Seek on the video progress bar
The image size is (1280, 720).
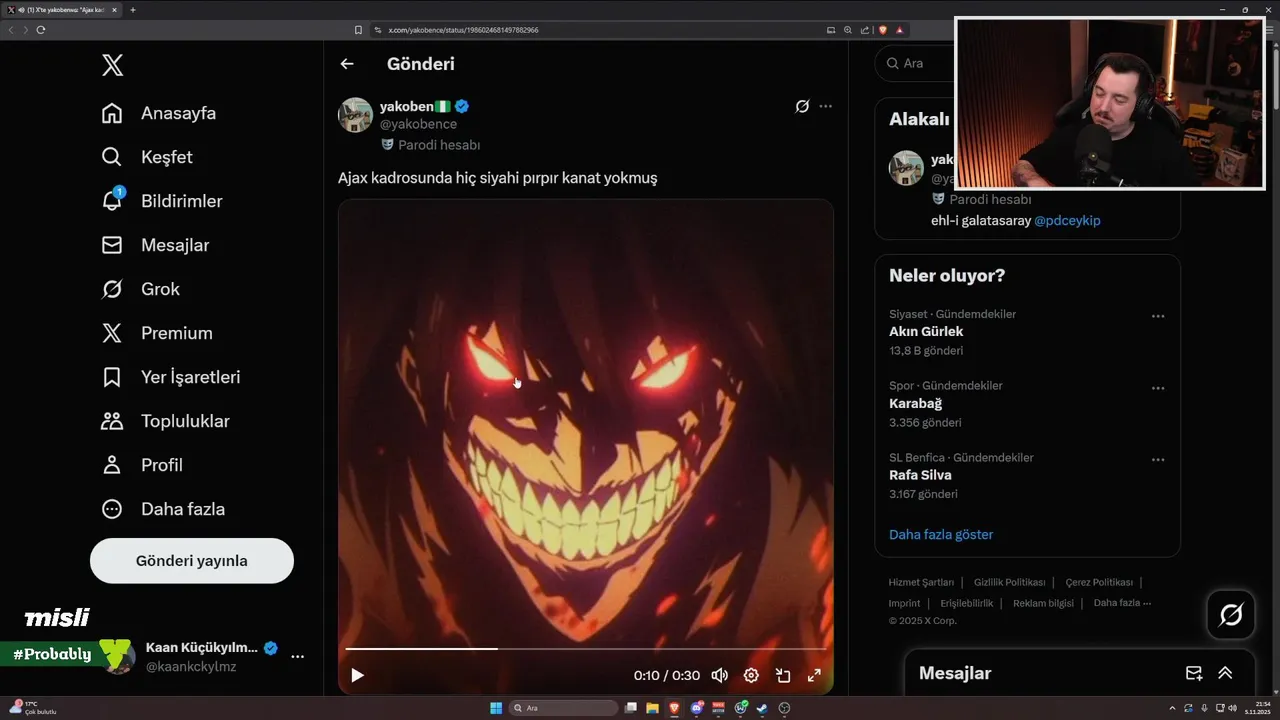(586, 649)
